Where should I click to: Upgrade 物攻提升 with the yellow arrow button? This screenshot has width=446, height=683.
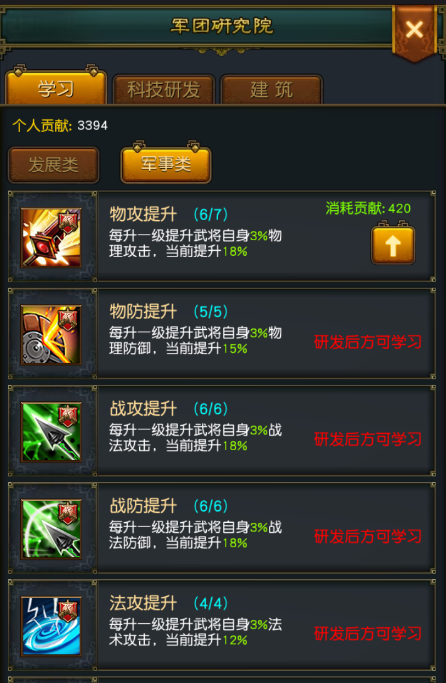[x=393, y=244]
